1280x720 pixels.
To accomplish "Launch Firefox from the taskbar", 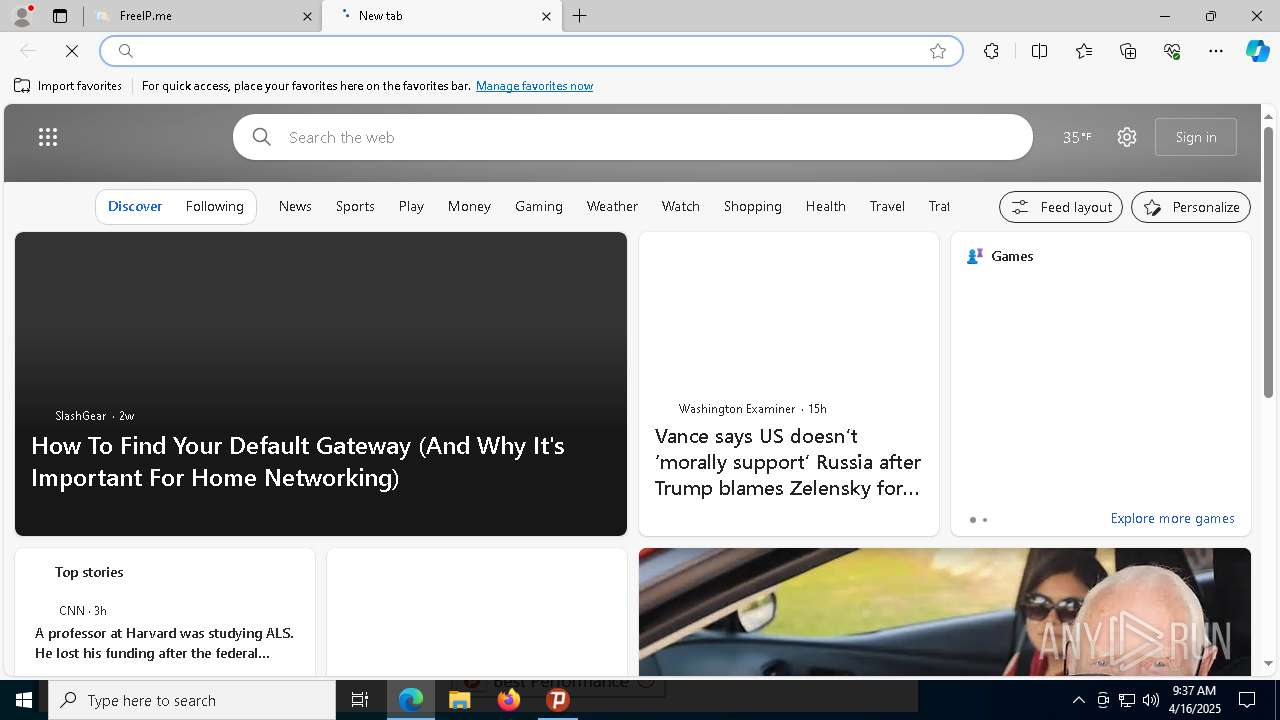I will click(x=508, y=700).
